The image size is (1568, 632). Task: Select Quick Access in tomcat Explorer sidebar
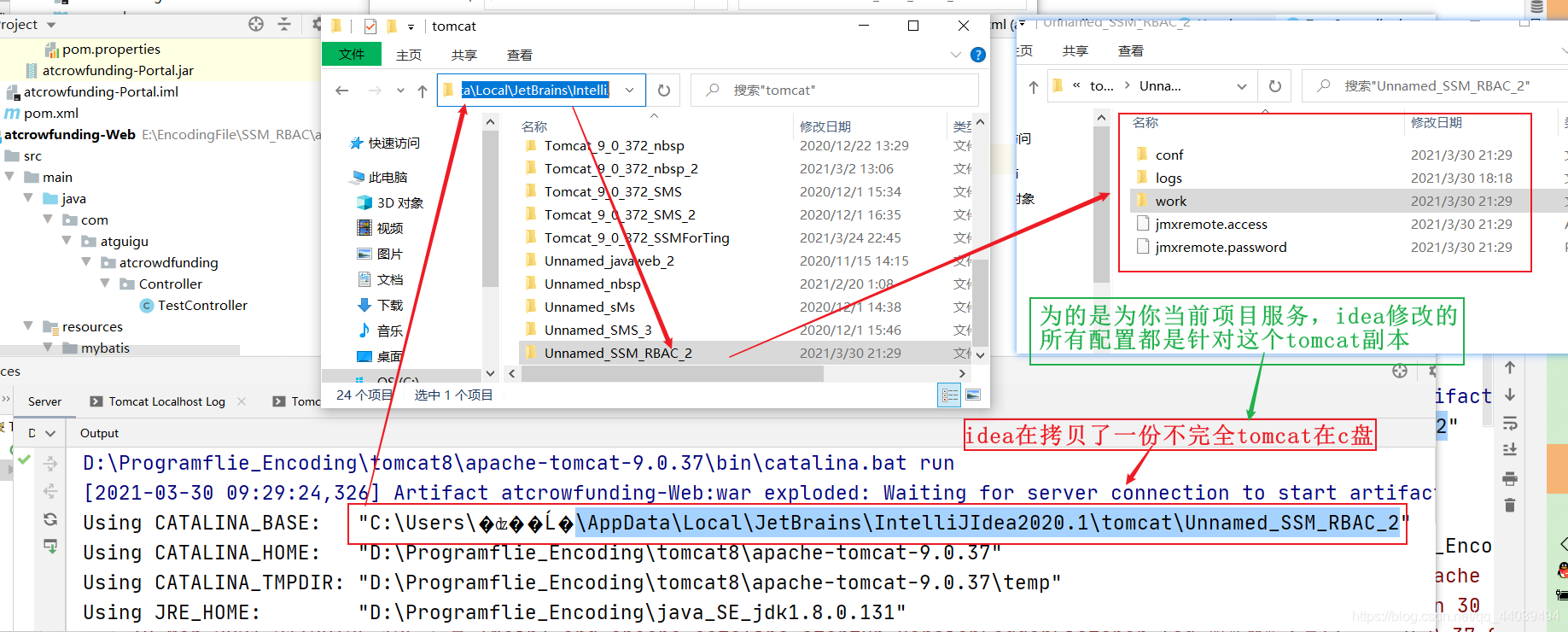[x=385, y=143]
